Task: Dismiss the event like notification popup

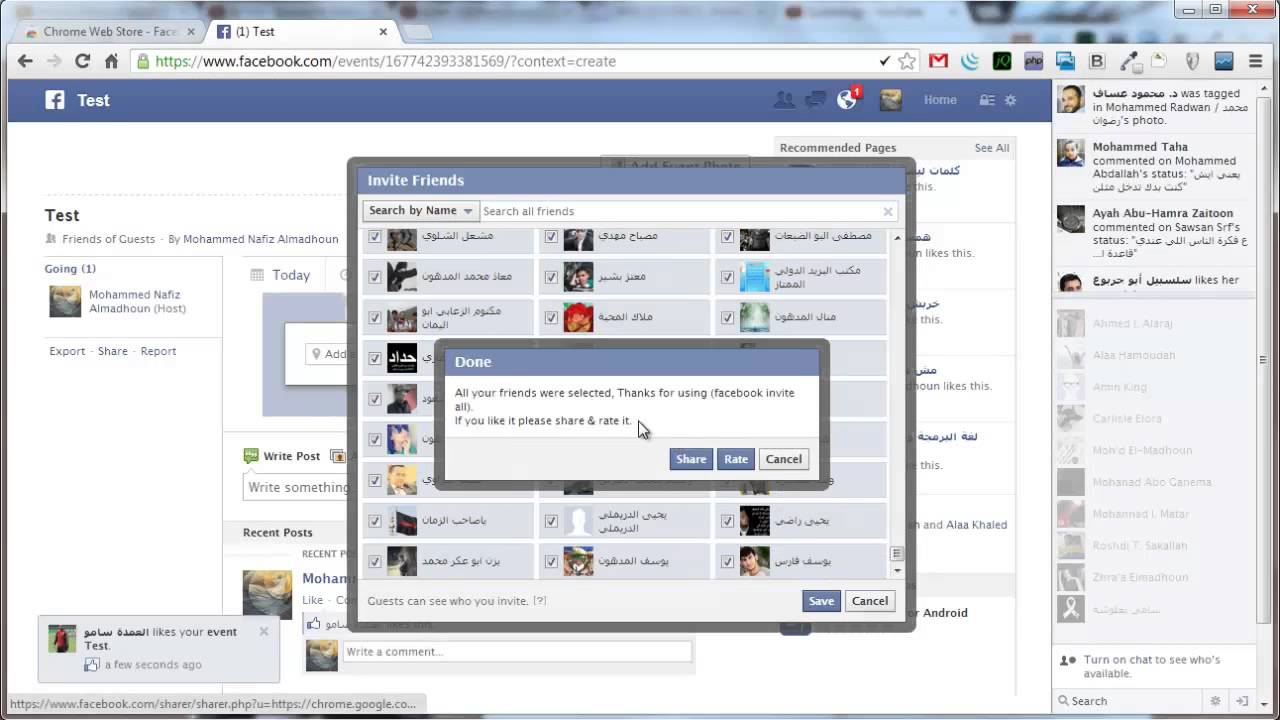Action: tap(264, 631)
